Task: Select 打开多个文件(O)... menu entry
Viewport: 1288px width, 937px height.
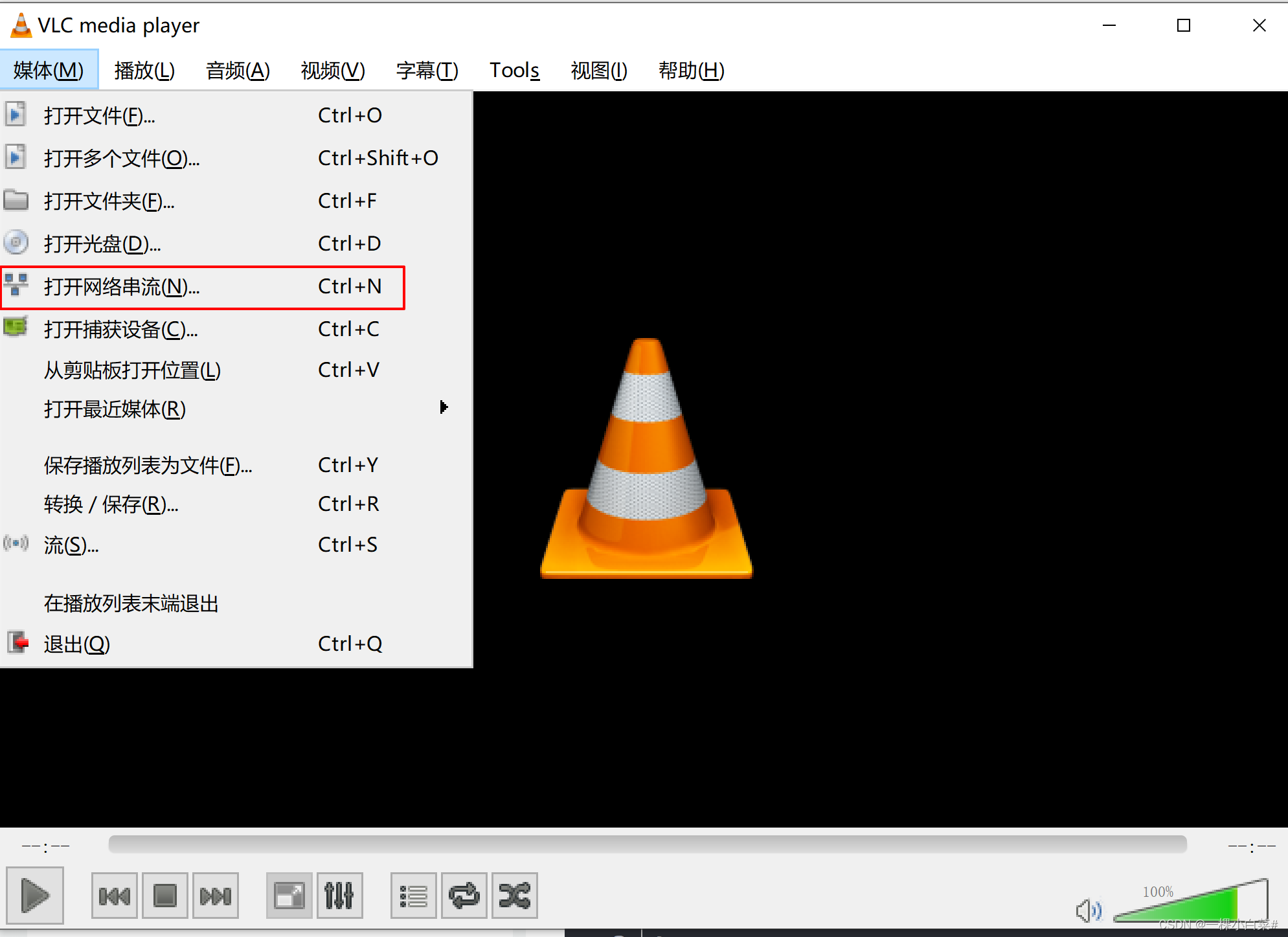Action: pyautogui.click(x=236, y=158)
